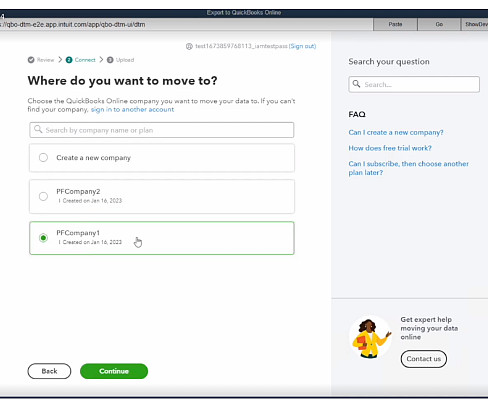
Task: Click the PFCompany2 company name text
Action: (x=78, y=192)
